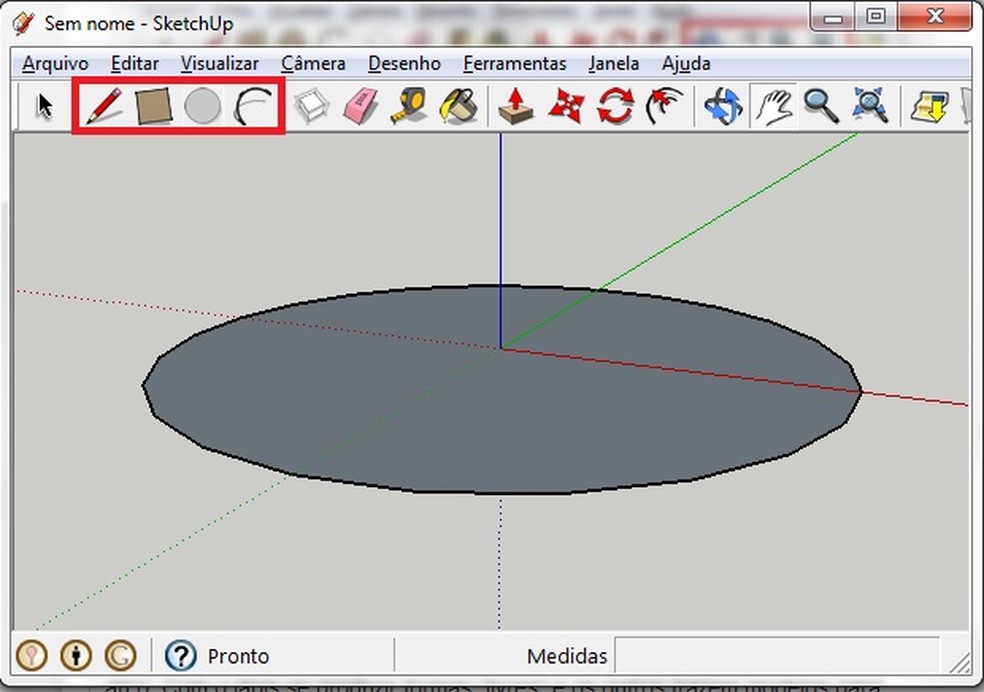The height and width of the screenshot is (692, 984).
Task: Select the Line pencil tool
Action: pyautogui.click(x=104, y=105)
